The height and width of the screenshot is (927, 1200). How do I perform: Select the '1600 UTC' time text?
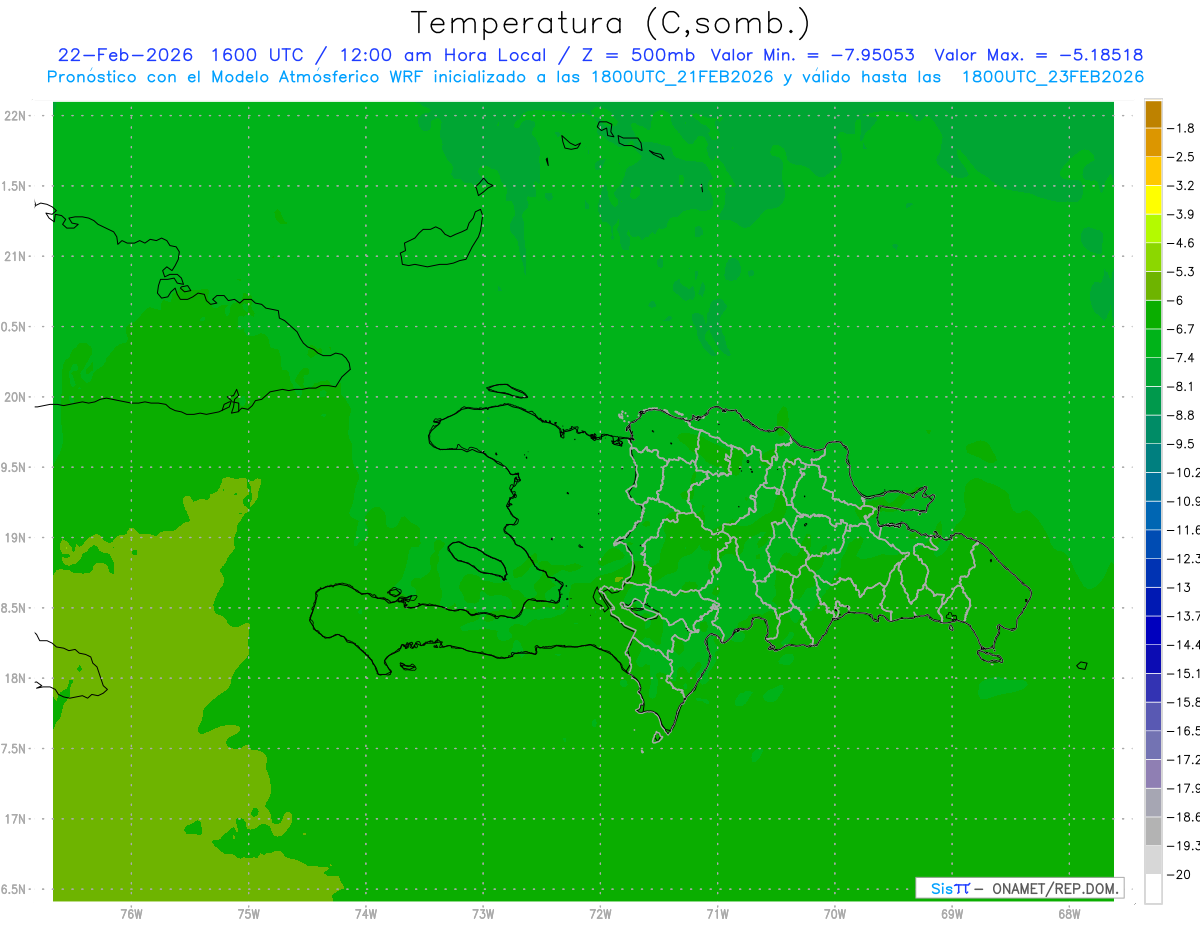pyautogui.click(x=256, y=55)
